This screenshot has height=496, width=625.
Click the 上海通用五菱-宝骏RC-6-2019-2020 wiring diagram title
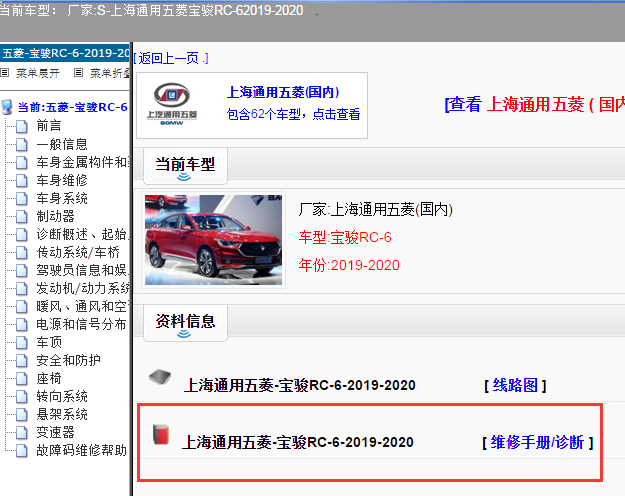tap(300, 386)
